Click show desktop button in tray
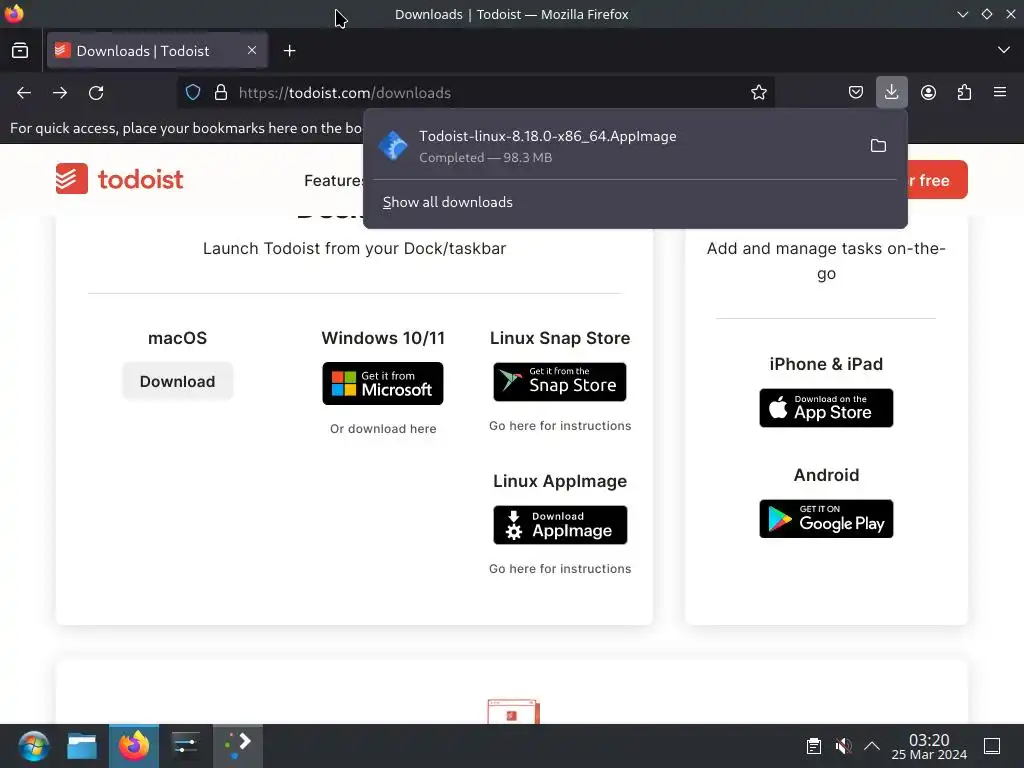 [x=993, y=746]
